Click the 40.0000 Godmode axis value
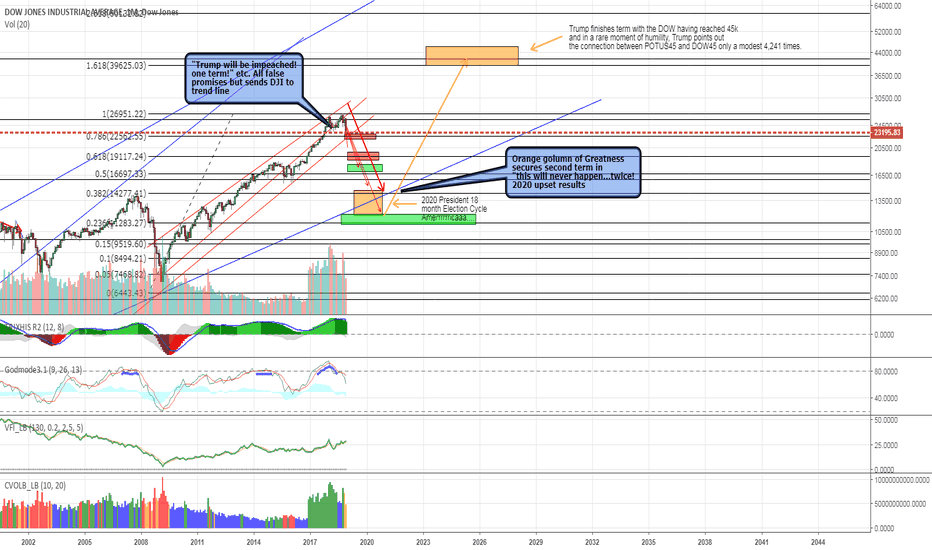The height and width of the screenshot is (550, 932). point(886,398)
